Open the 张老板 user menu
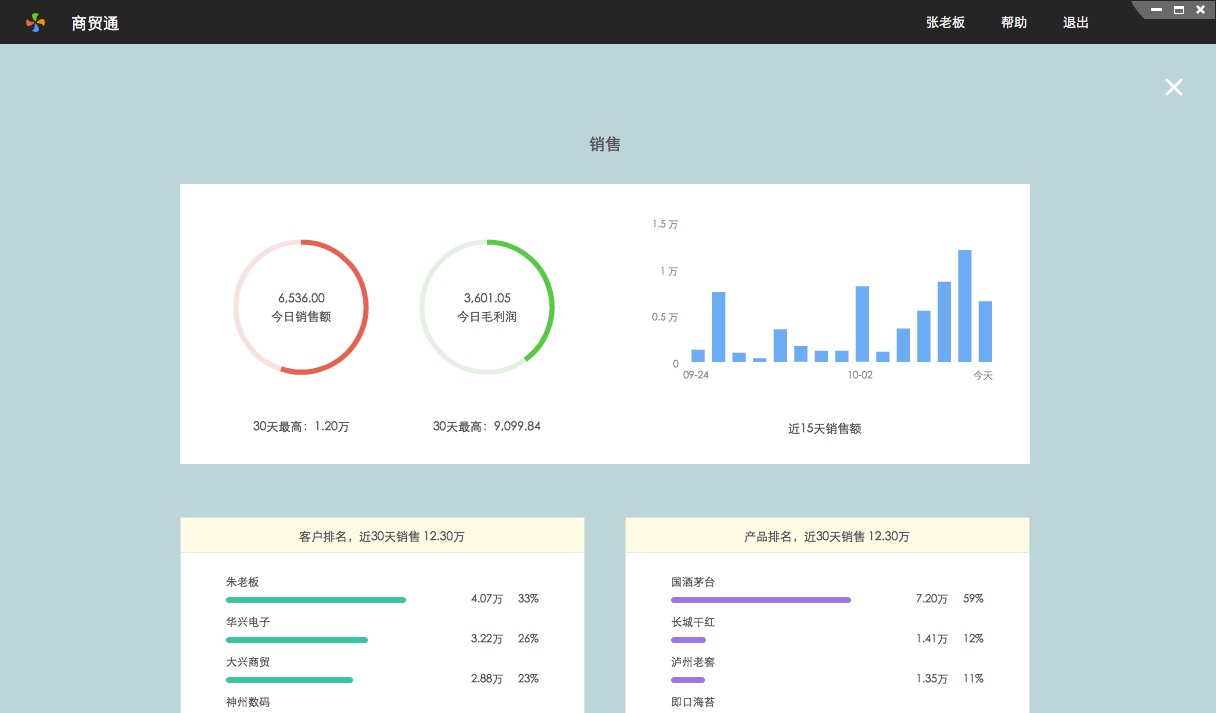This screenshot has height=713, width=1216. pyautogui.click(x=945, y=22)
